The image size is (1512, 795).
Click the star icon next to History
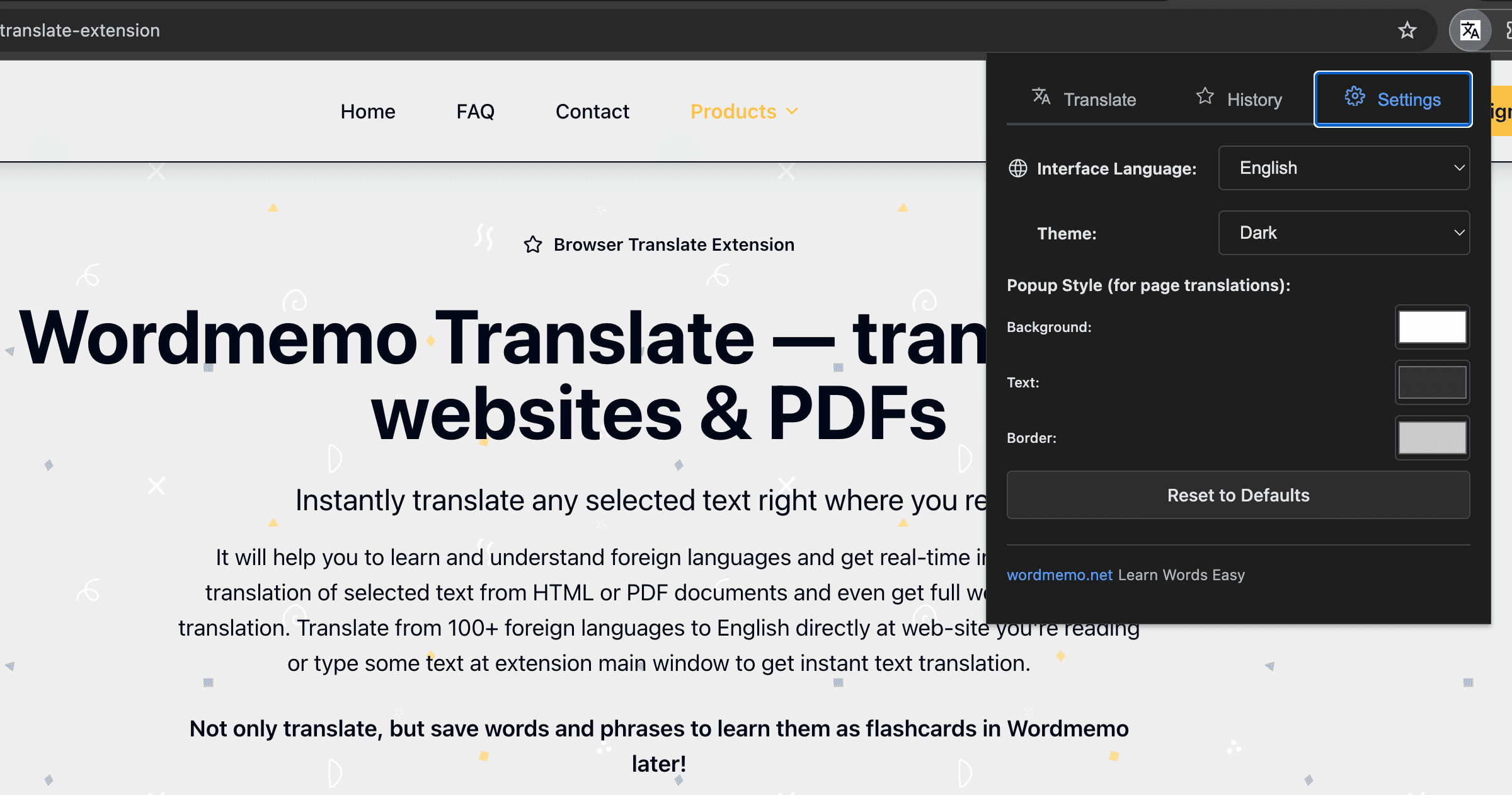coord(1205,96)
